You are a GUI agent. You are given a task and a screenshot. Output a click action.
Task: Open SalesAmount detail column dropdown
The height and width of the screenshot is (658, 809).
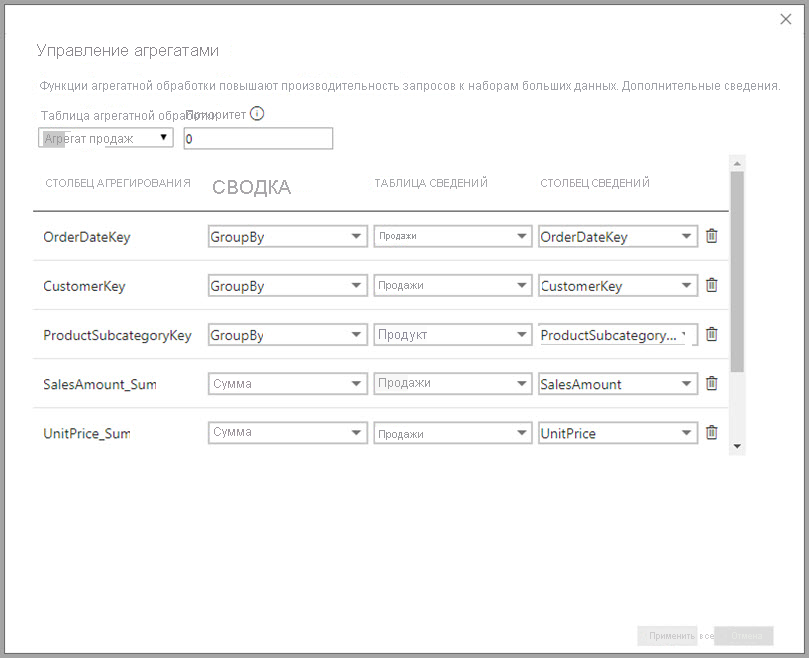pyautogui.click(x=618, y=383)
